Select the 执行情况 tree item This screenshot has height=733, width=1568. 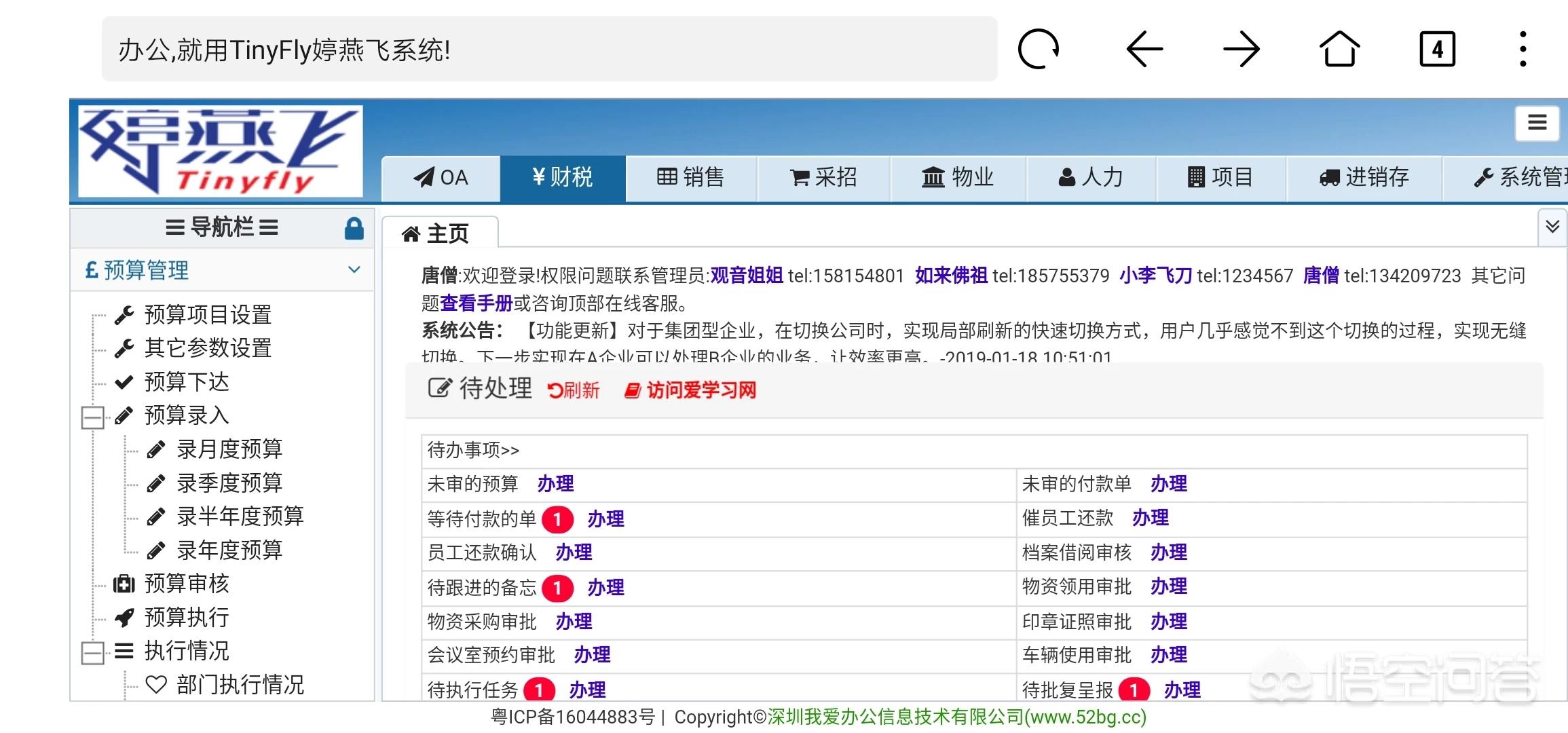coord(187,651)
